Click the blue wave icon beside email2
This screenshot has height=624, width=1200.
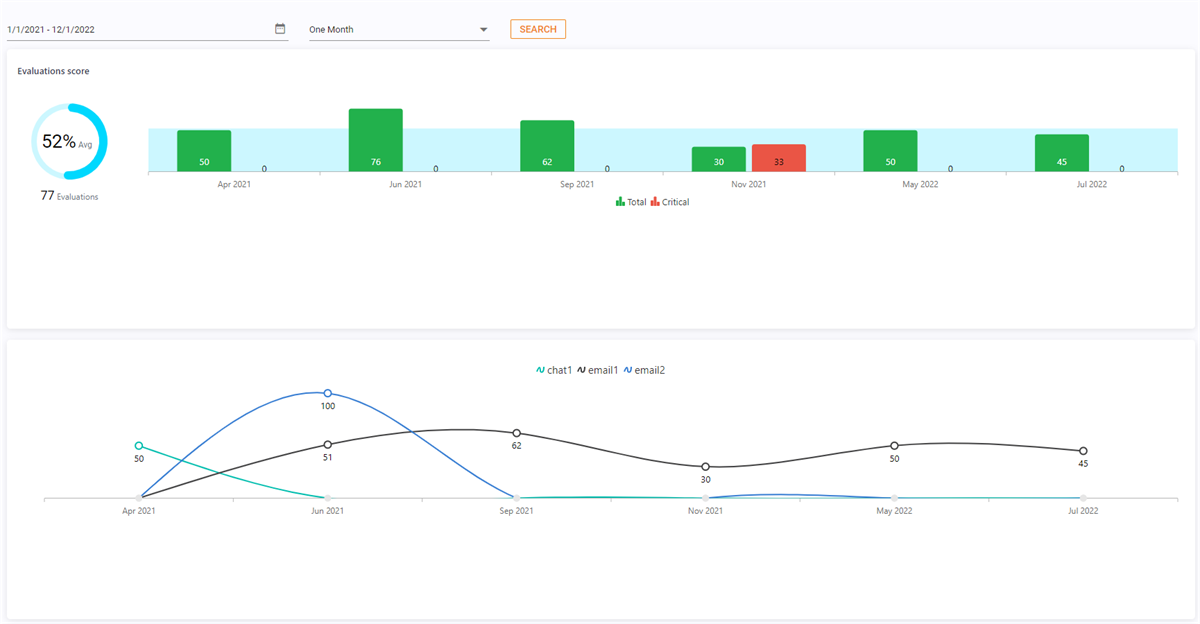click(627, 369)
